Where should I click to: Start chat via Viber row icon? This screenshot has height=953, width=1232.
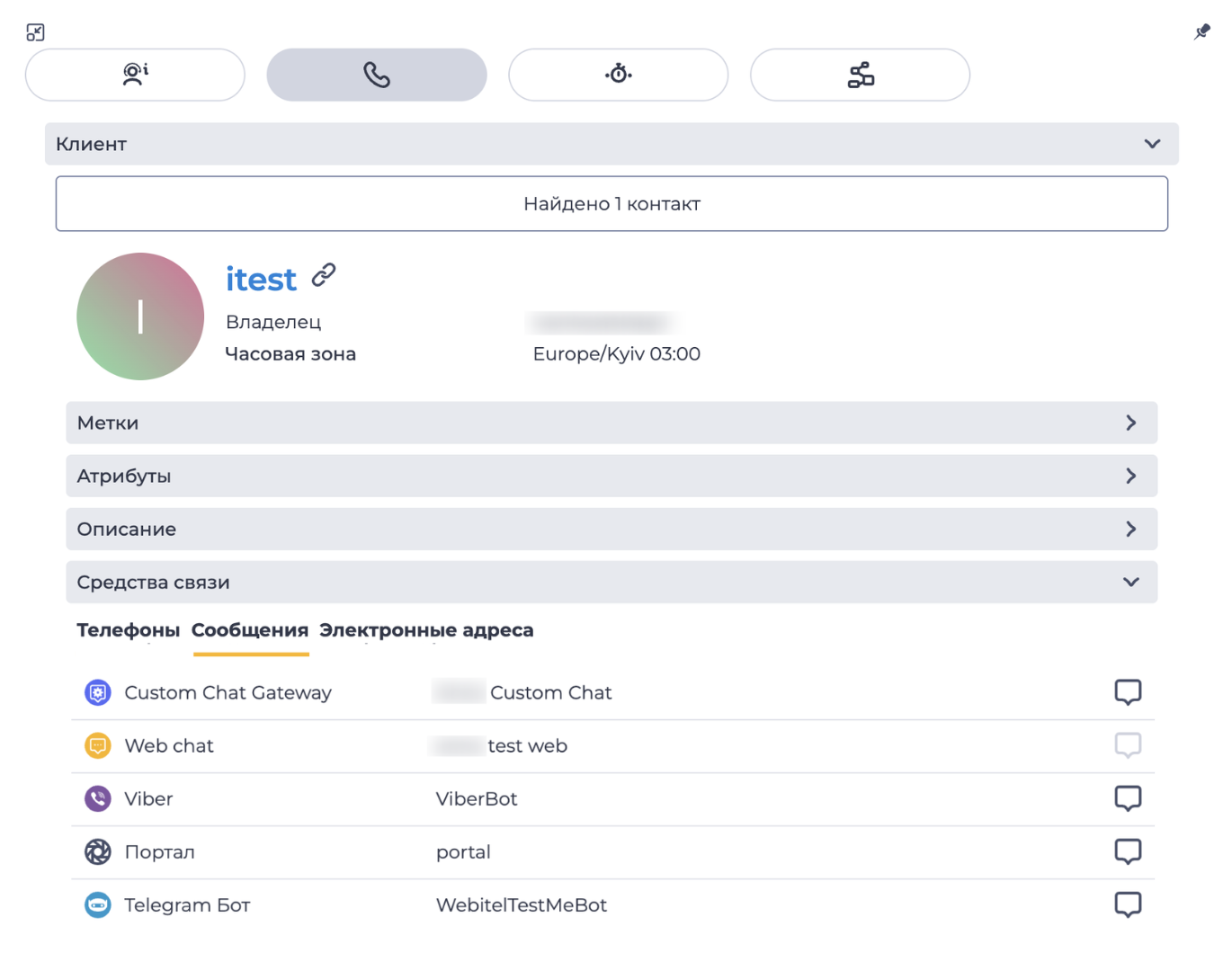point(1128,798)
